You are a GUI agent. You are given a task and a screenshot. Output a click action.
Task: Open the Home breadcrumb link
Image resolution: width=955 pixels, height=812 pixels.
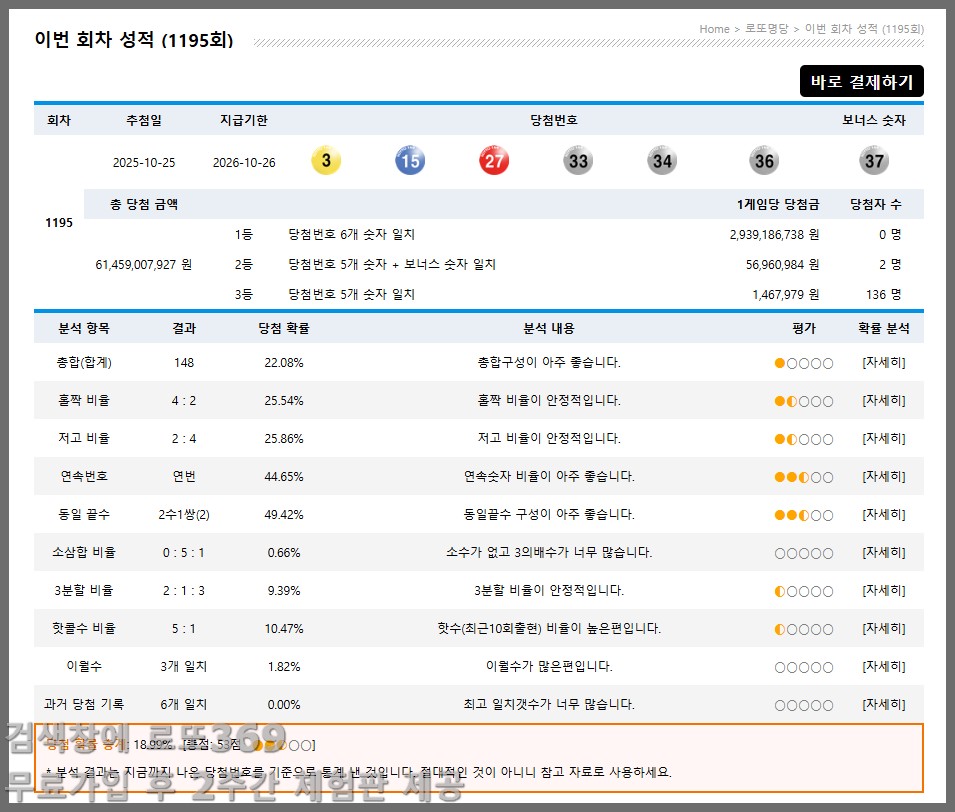tap(714, 29)
